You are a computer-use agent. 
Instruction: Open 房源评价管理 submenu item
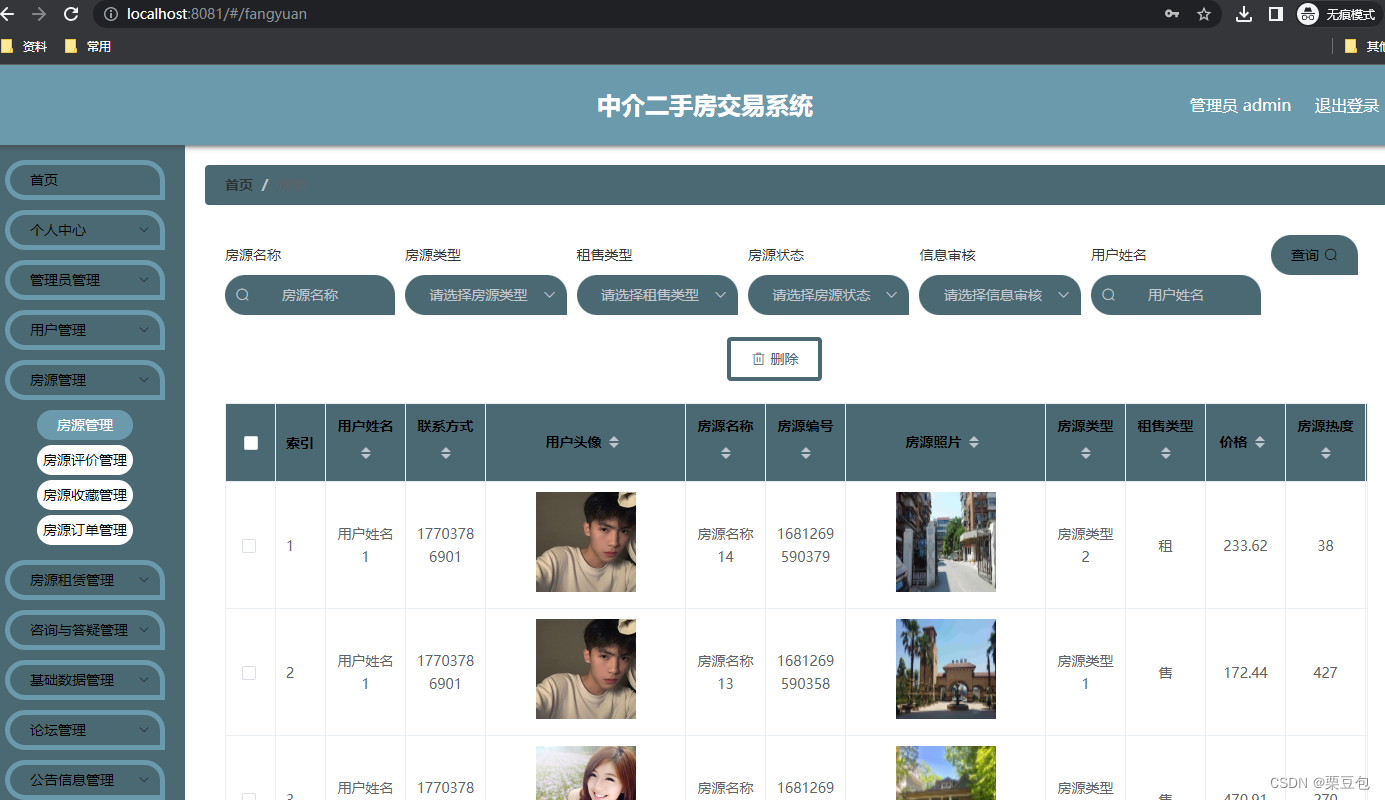(85, 460)
